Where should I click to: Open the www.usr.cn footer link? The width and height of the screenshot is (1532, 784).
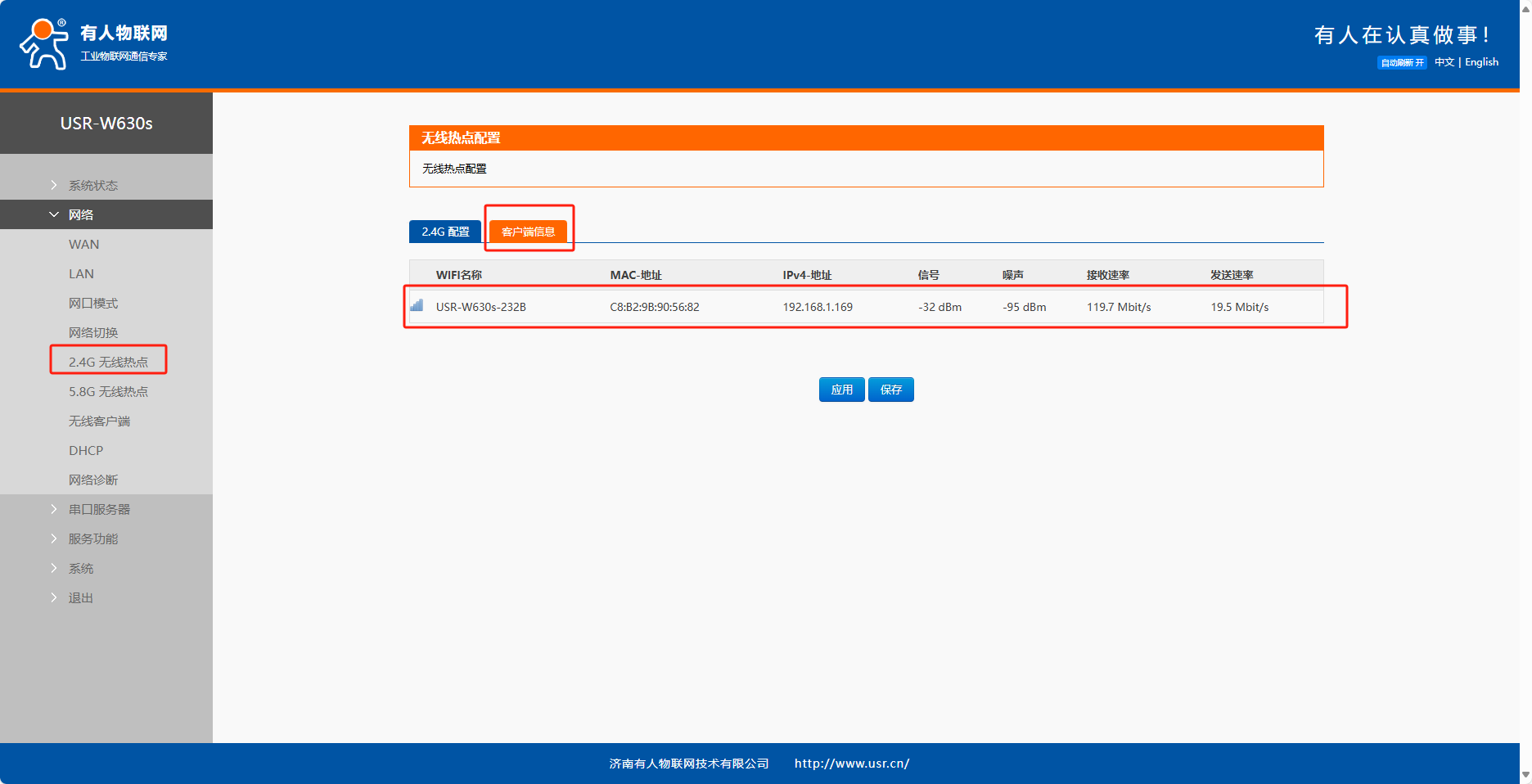[x=851, y=764]
